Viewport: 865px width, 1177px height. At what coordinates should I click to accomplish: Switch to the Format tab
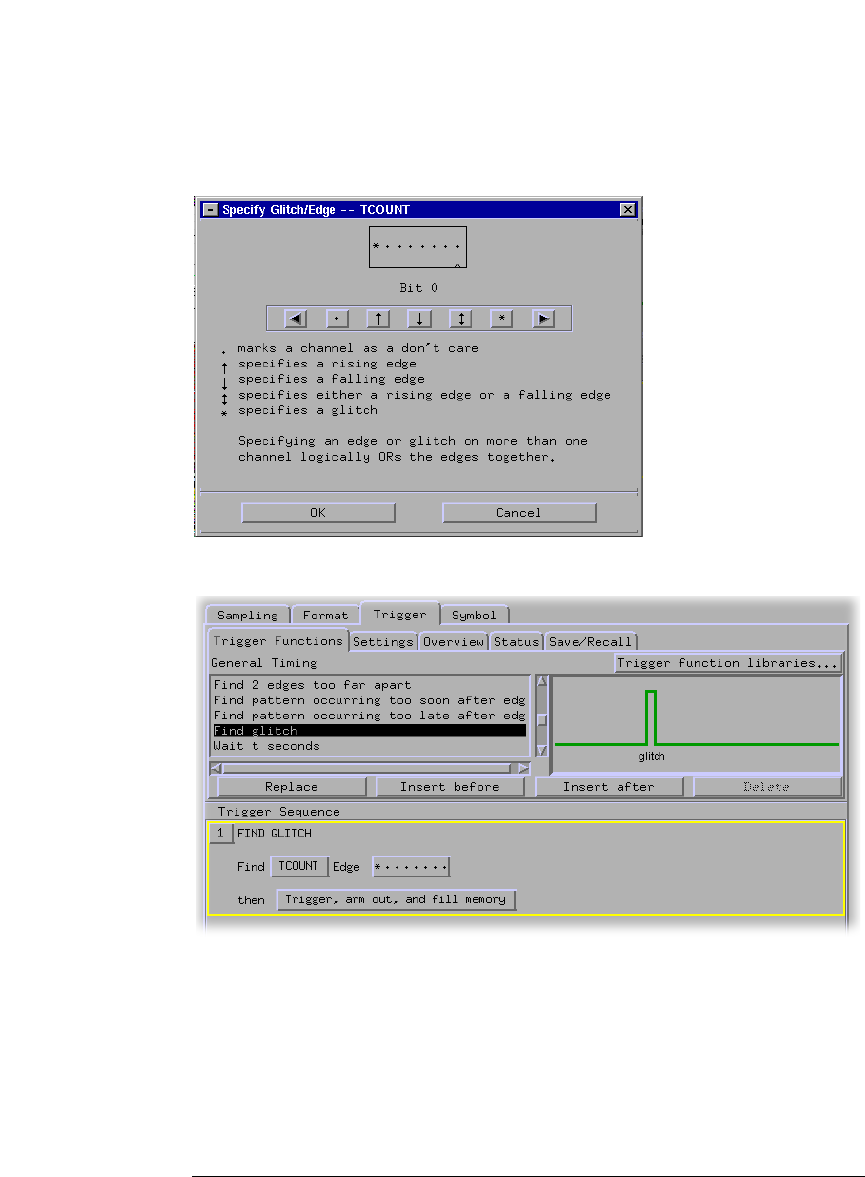coord(325,615)
